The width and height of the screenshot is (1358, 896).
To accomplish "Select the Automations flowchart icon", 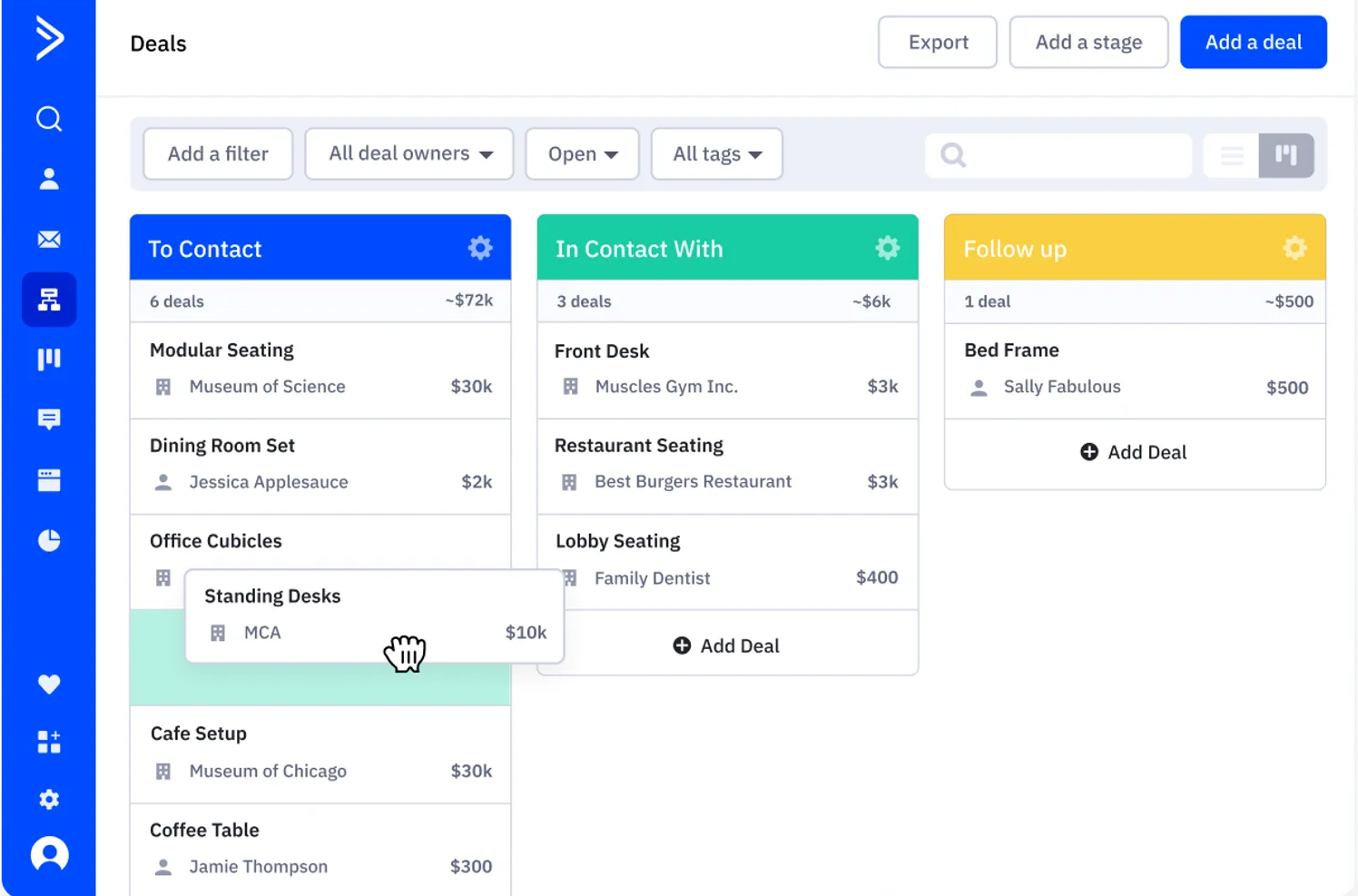I will (x=48, y=299).
